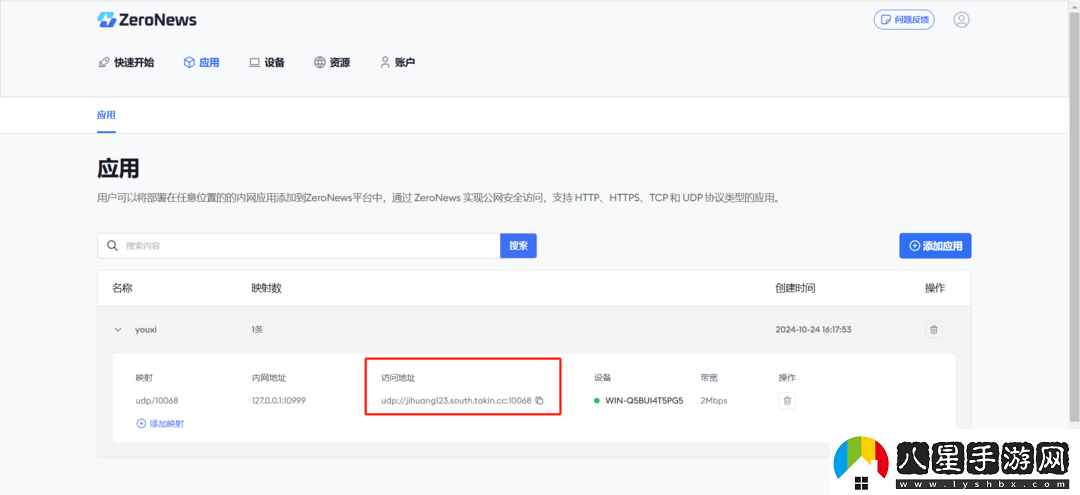Image resolution: width=1080 pixels, height=495 pixels.
Task: Open the 资源 menu
Action: (x=332, y=62)
